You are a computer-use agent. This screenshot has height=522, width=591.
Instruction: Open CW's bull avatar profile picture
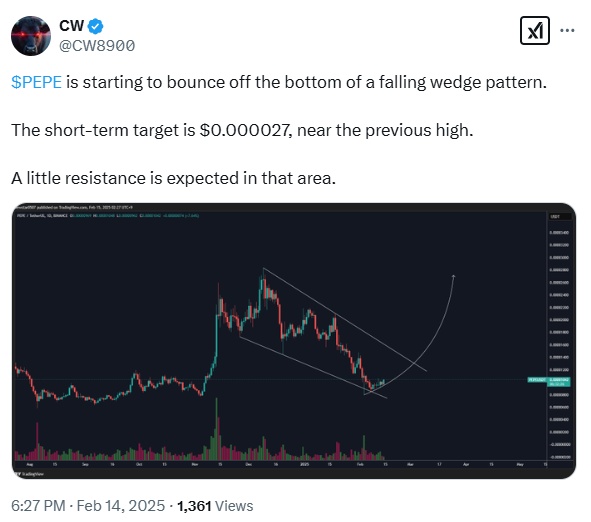click(x=31, y=36)
